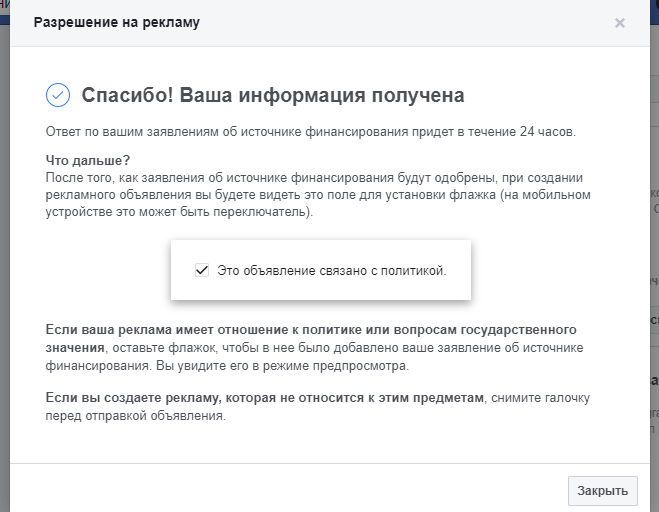Close the dialog with the X icon

click(x=619, y=23)
